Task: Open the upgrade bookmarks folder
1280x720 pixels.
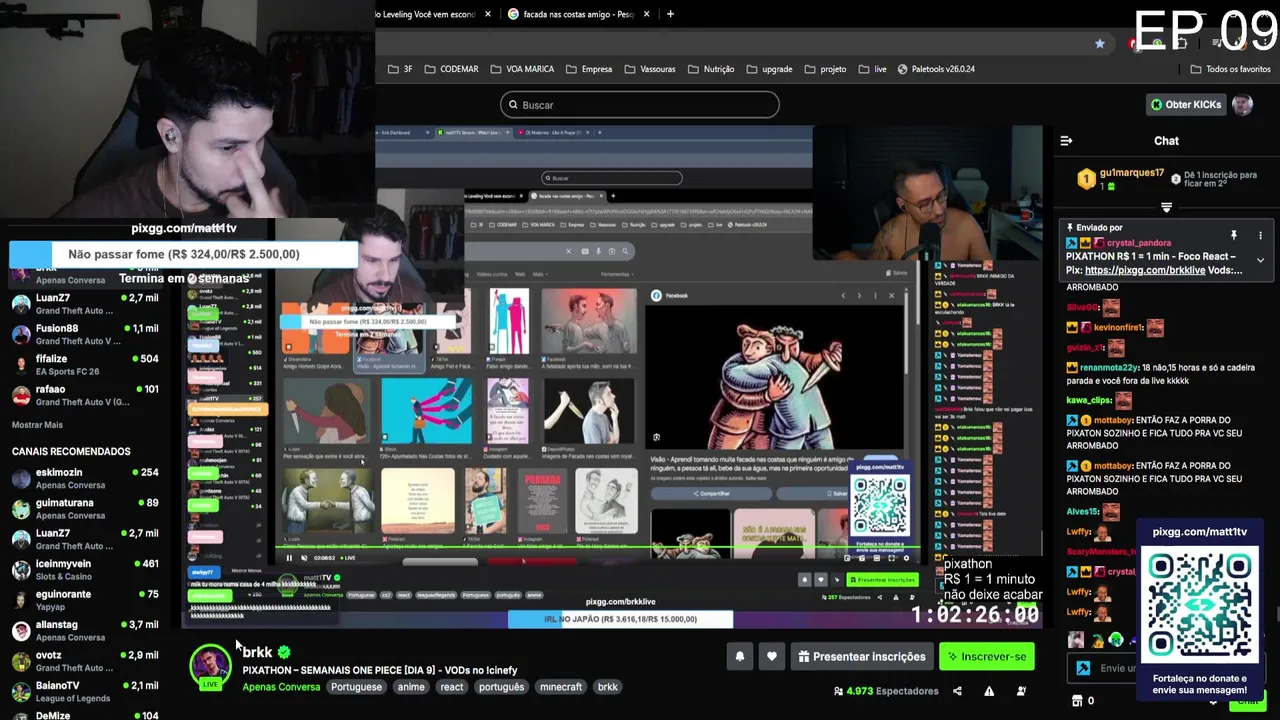Action: (769, 69)
